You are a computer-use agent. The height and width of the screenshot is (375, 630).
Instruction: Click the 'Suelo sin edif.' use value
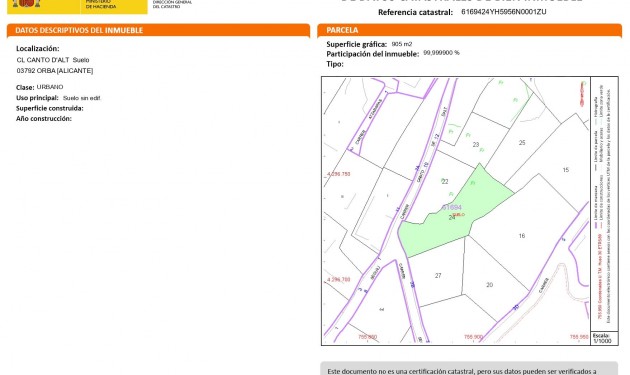click(82, 98)
